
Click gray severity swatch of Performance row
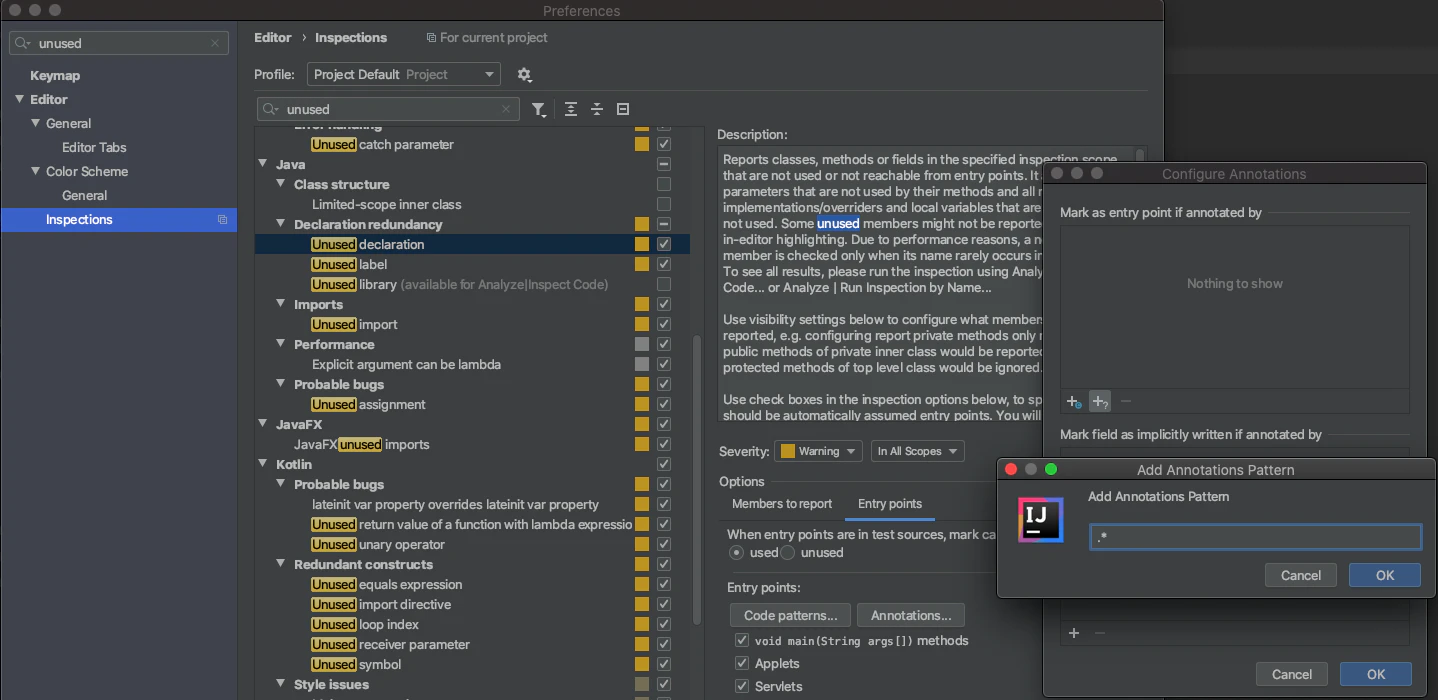(x=642, y=344)
